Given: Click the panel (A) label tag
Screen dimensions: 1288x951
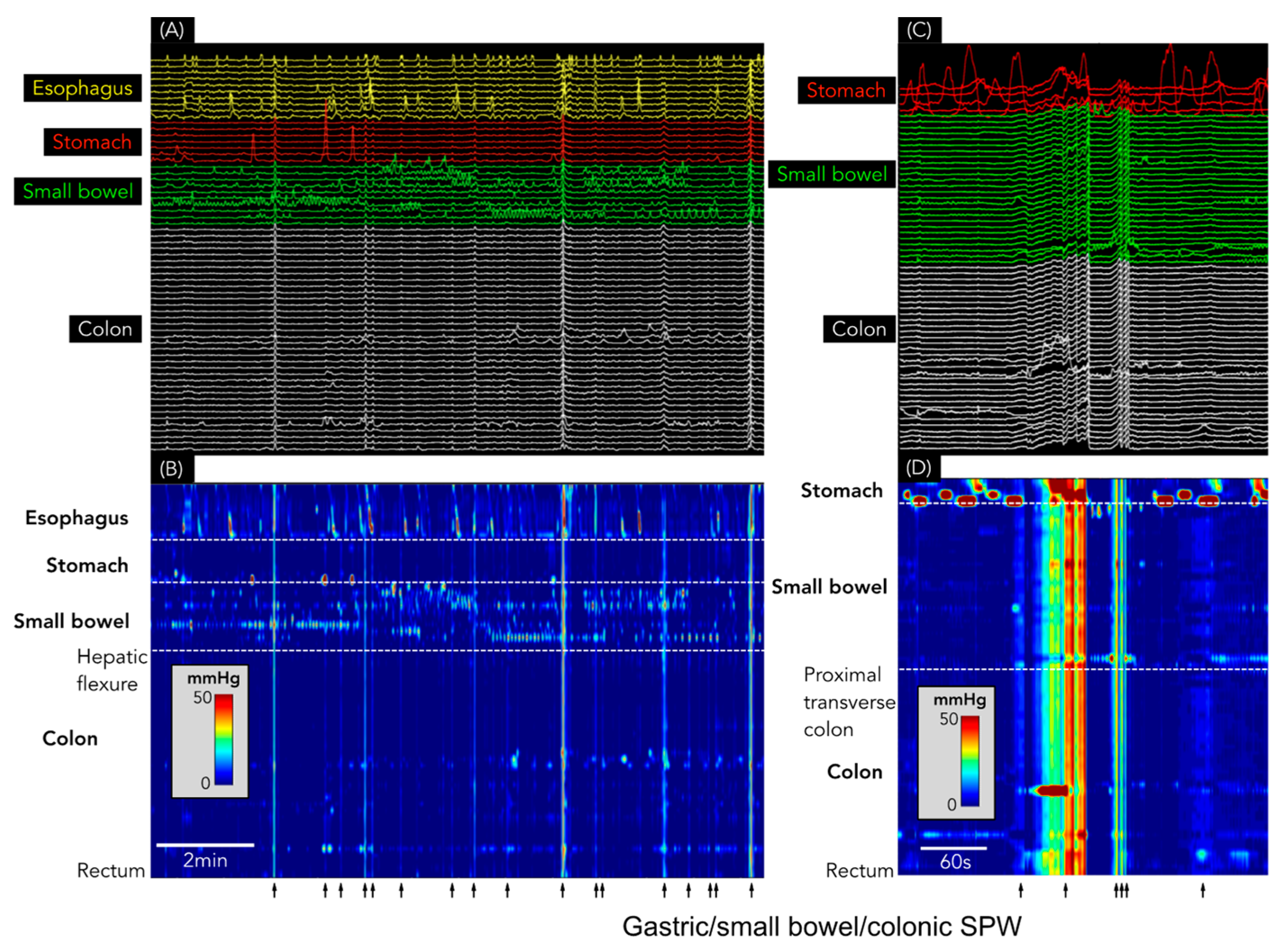Looking at the screenshot, I should coord(172,30).
